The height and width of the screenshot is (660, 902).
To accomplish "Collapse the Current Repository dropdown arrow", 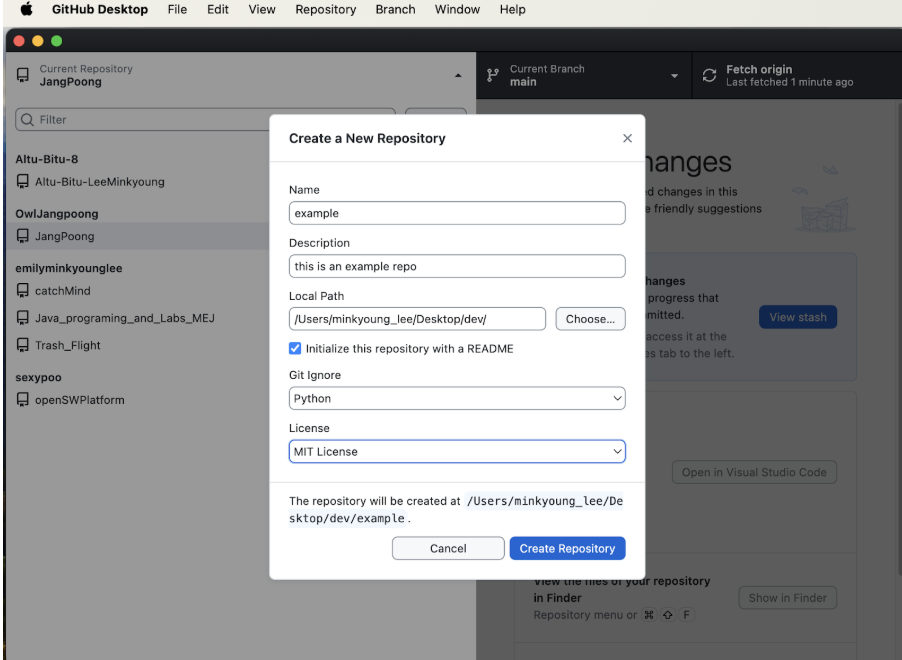I will pos(458,75).
